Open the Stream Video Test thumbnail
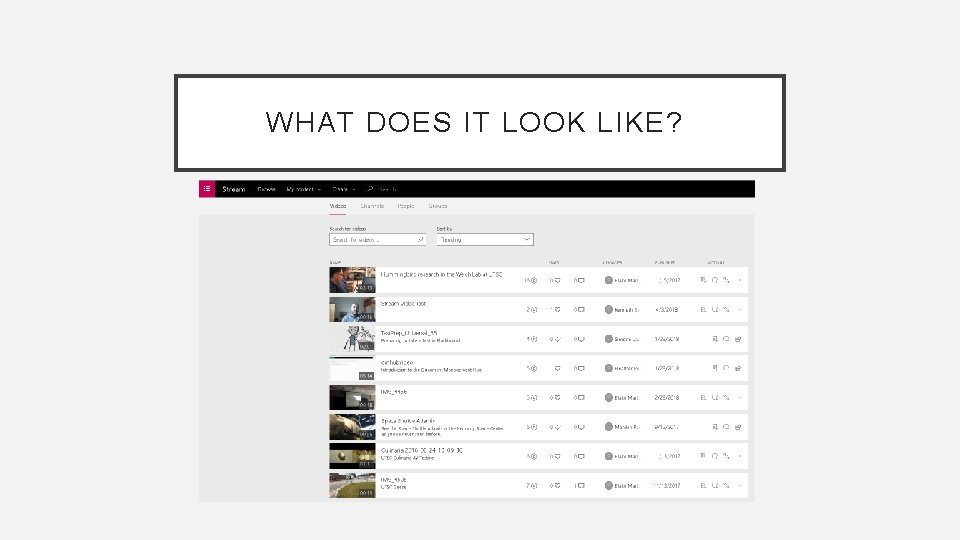This screenshot has width=960, height=540. 352,309
